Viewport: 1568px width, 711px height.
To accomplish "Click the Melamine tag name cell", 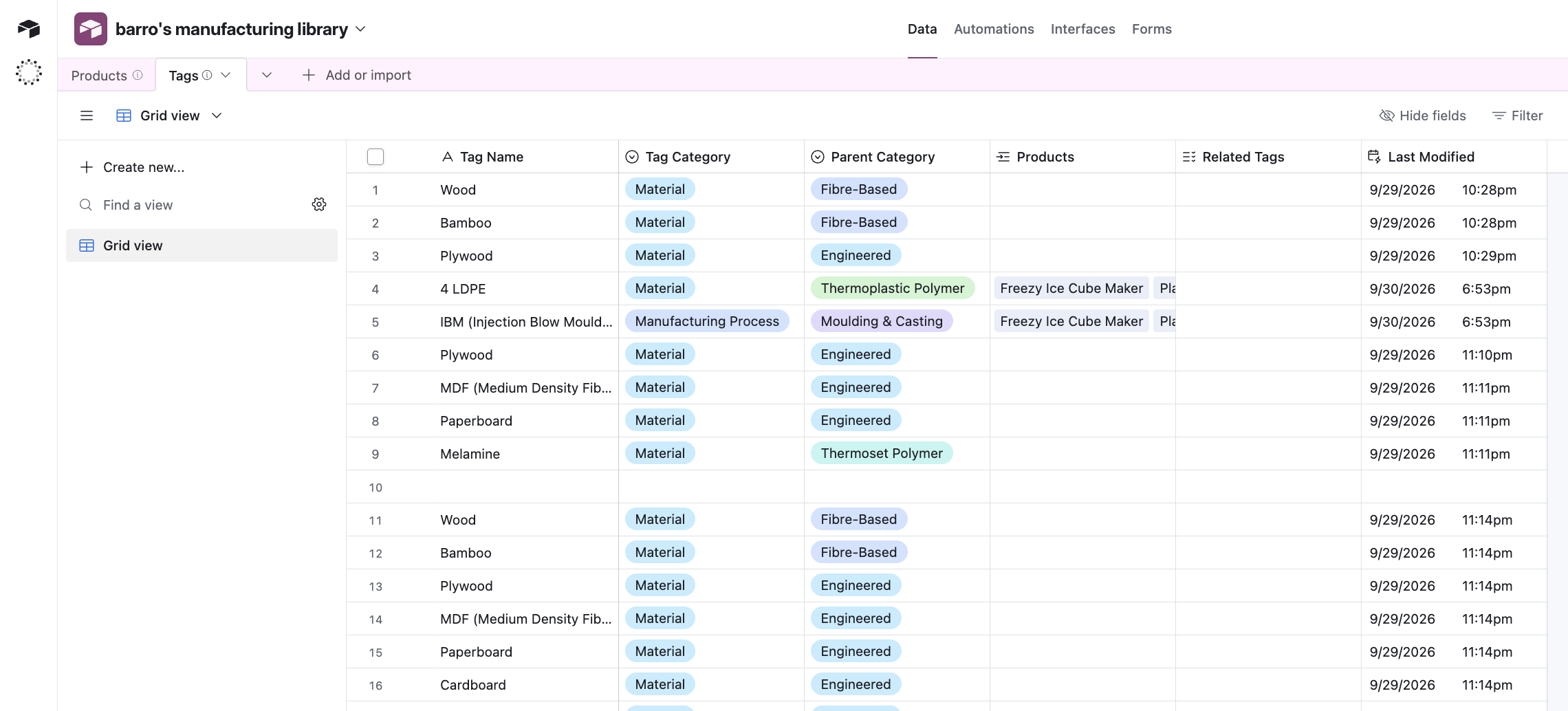I will tap(470, 454).
